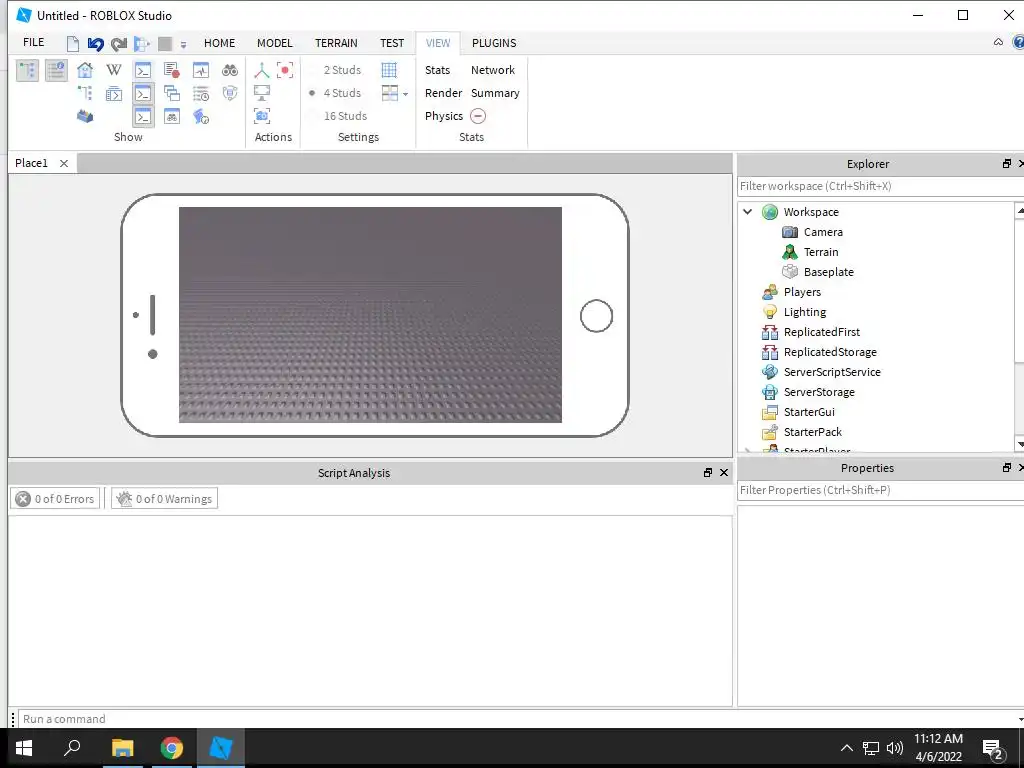1024x768 pixels.
Task: Toggle Physics stats display
Action: [444, 116]
